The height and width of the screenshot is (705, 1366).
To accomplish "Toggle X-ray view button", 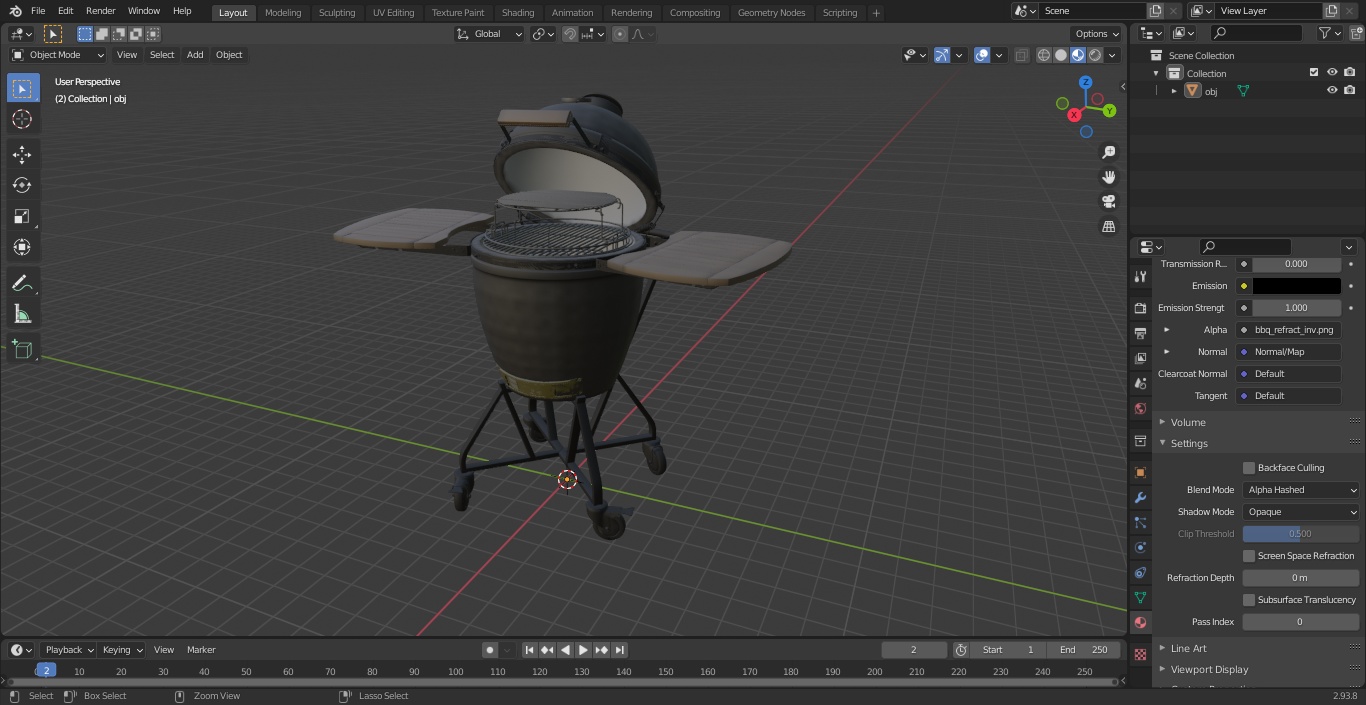I will point(1021,55).
